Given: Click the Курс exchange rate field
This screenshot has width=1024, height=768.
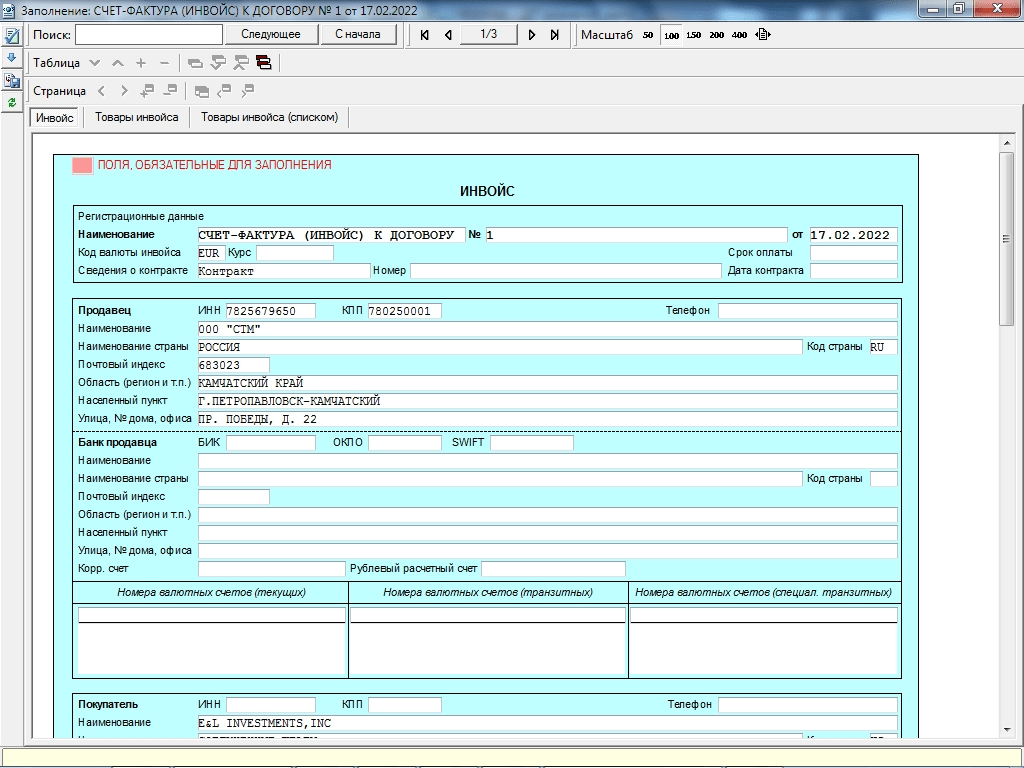Looking at the screenshot, I should 295,253.
